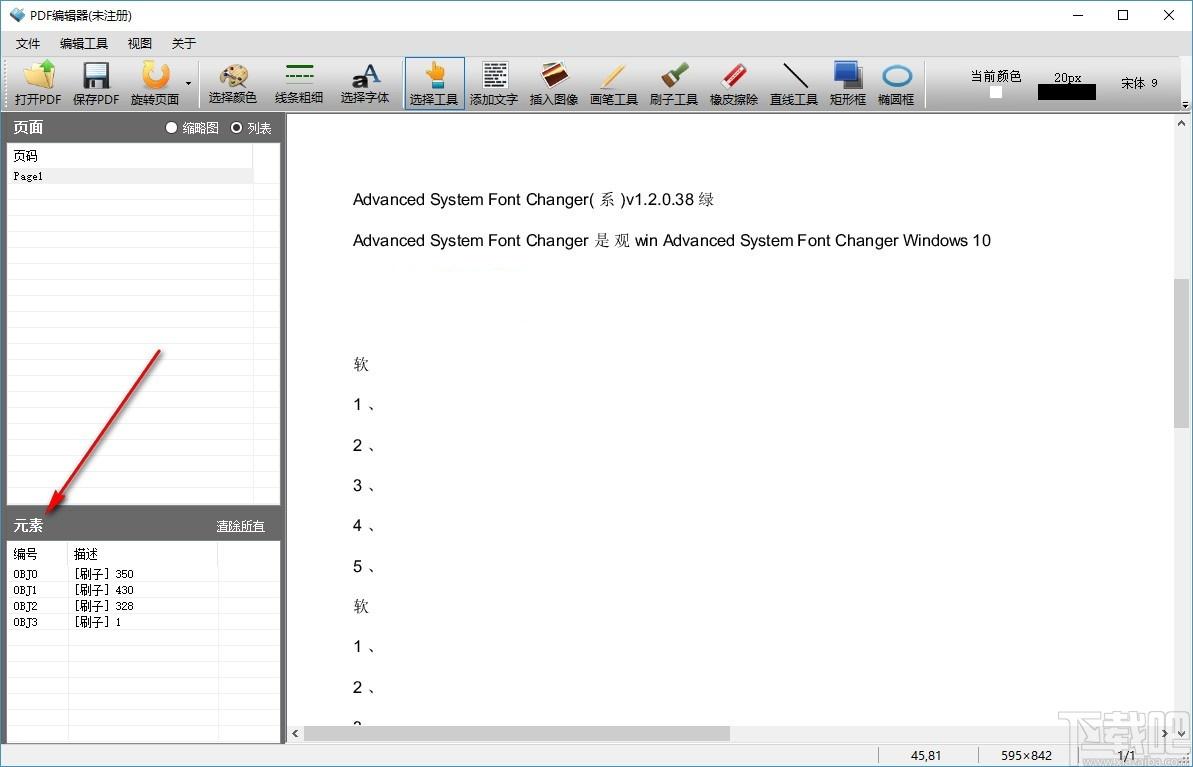Click the scroll up arrow of document view
Image resolution: width=1193 pixels, height=767 pixels.
click(x=1182, y=123)
